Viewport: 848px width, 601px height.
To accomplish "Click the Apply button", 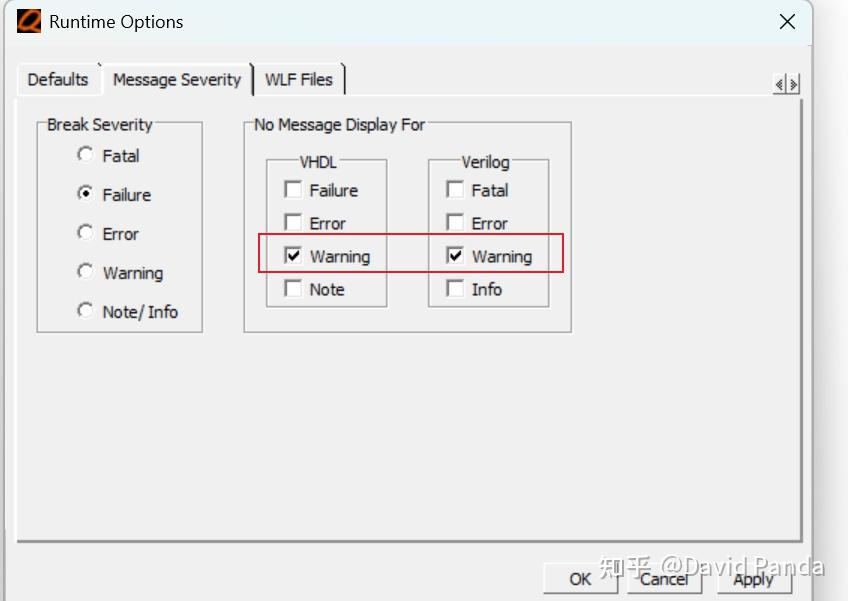I will (x=754, y=579).
